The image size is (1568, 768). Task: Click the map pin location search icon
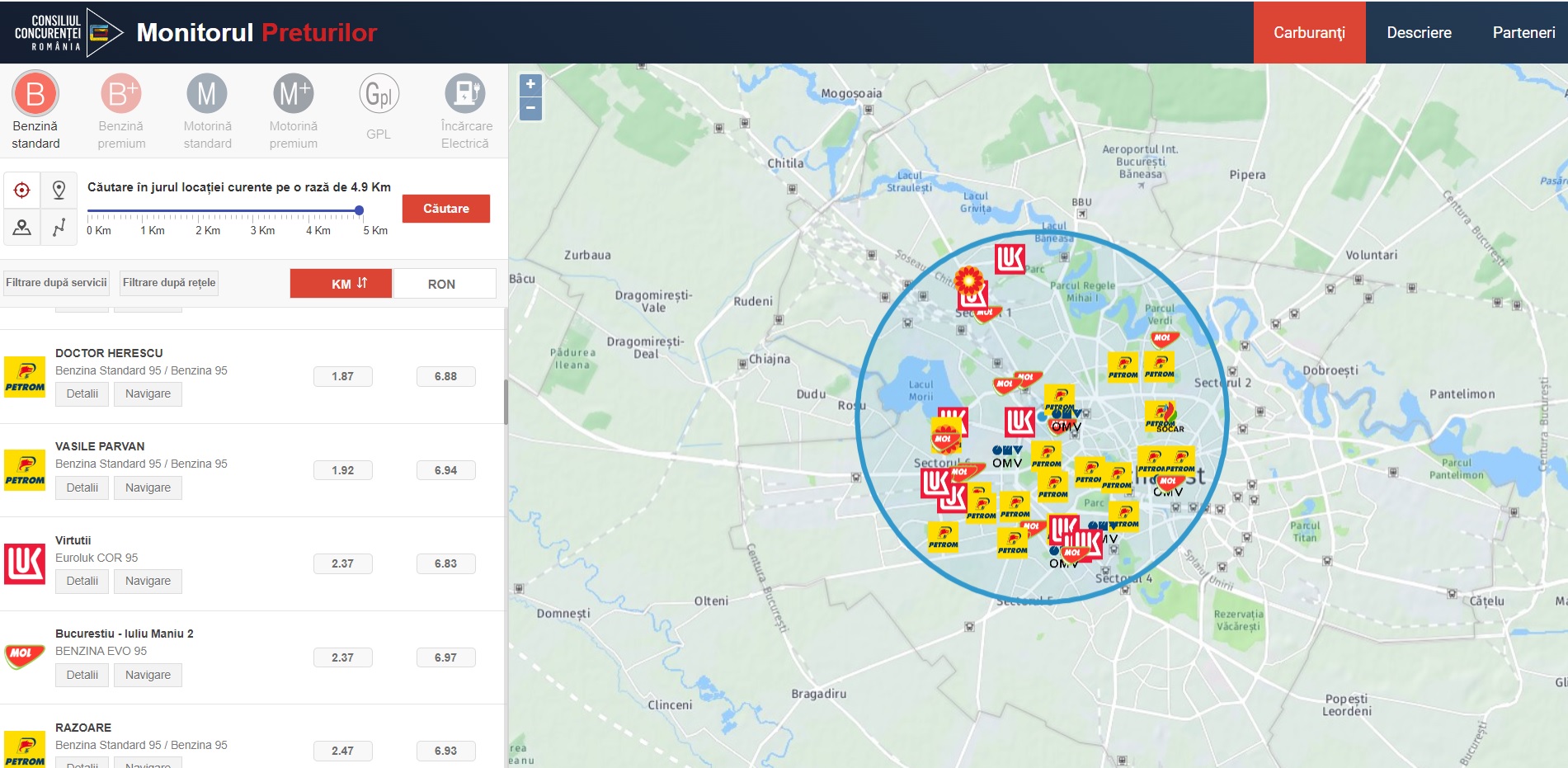tap(59, 191)
